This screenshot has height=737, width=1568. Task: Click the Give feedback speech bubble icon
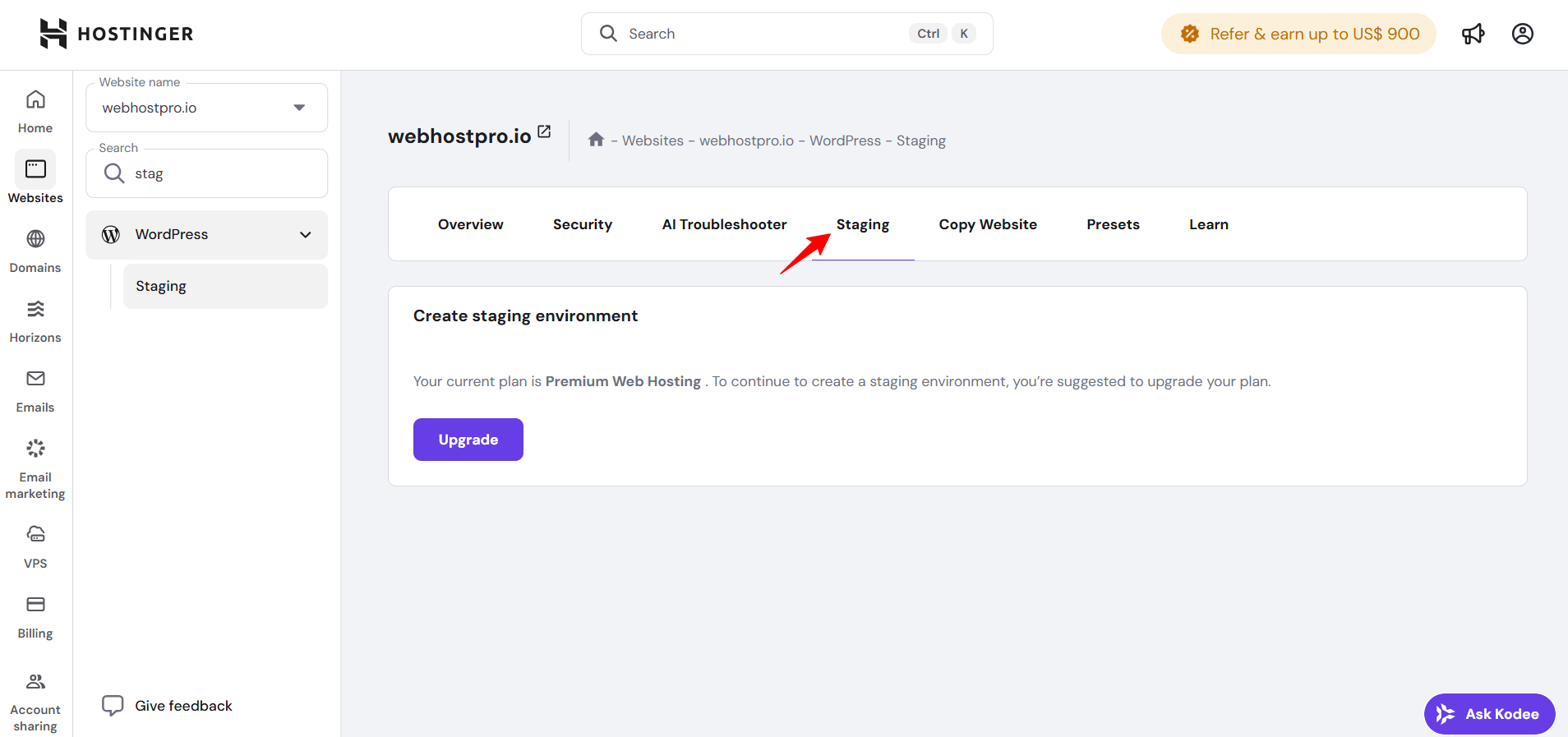click(113, 706)
